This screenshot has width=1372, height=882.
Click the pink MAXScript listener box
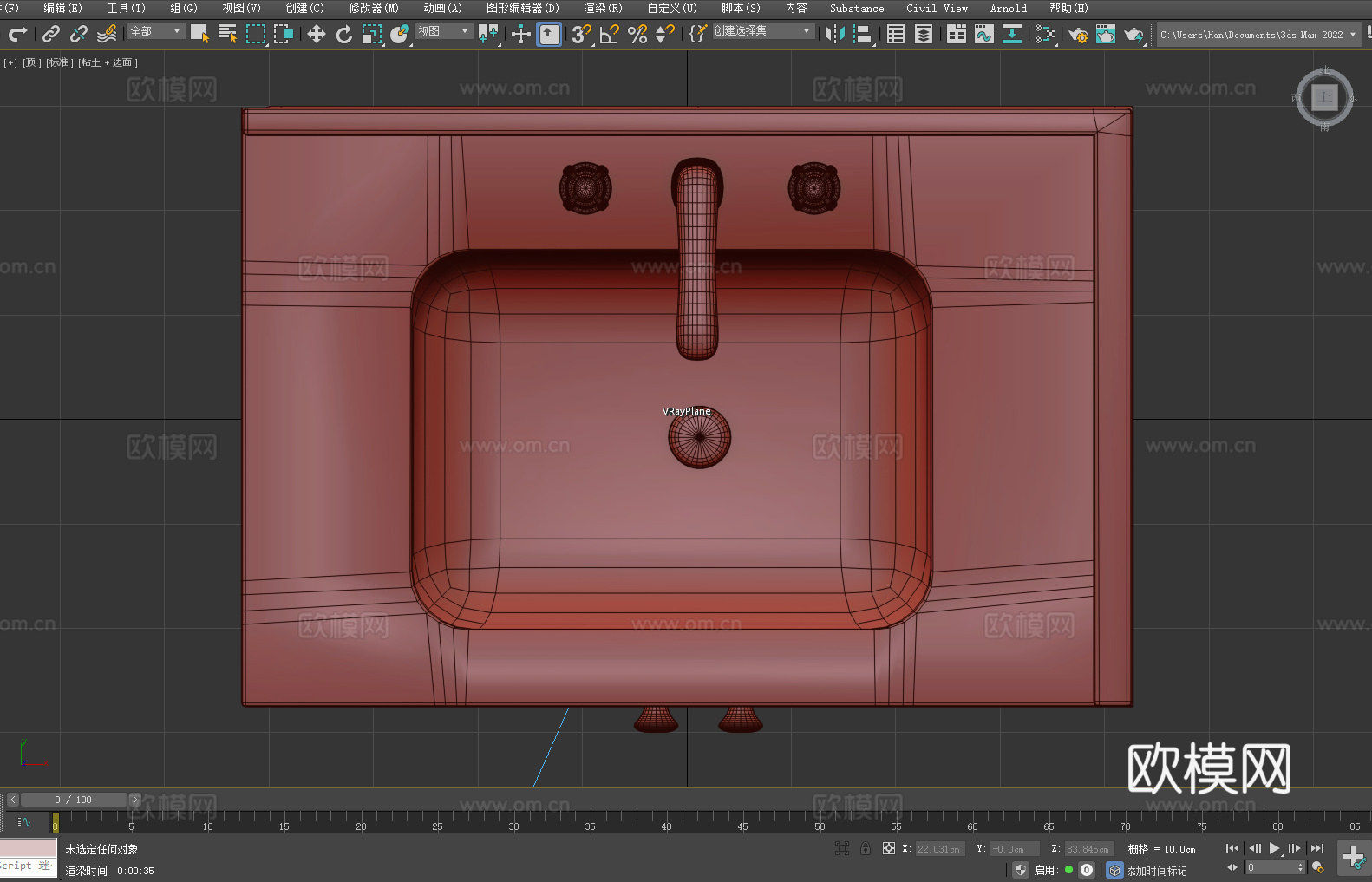point(29,848)
